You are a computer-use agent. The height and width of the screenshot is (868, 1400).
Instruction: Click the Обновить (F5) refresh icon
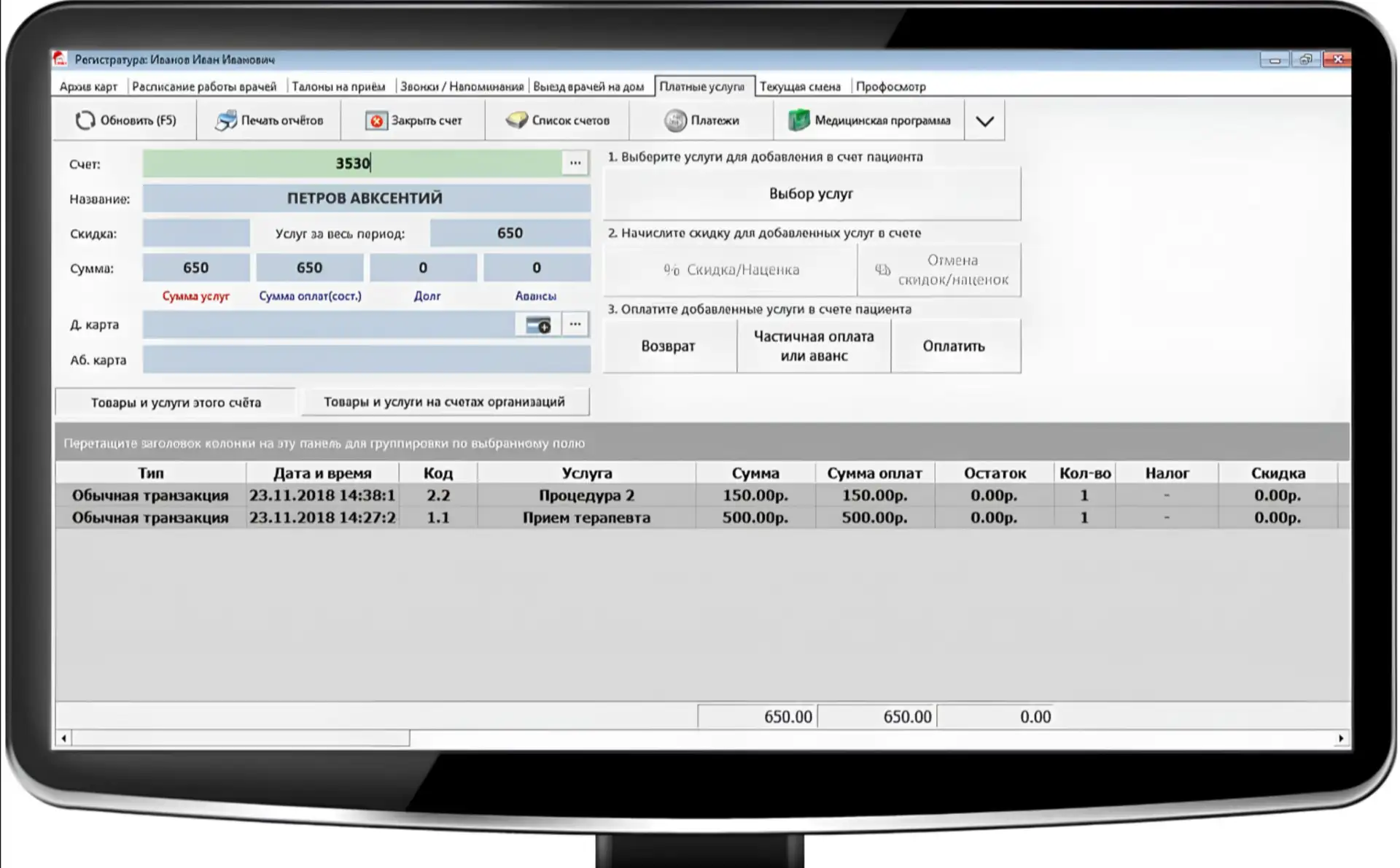(85, 120)
